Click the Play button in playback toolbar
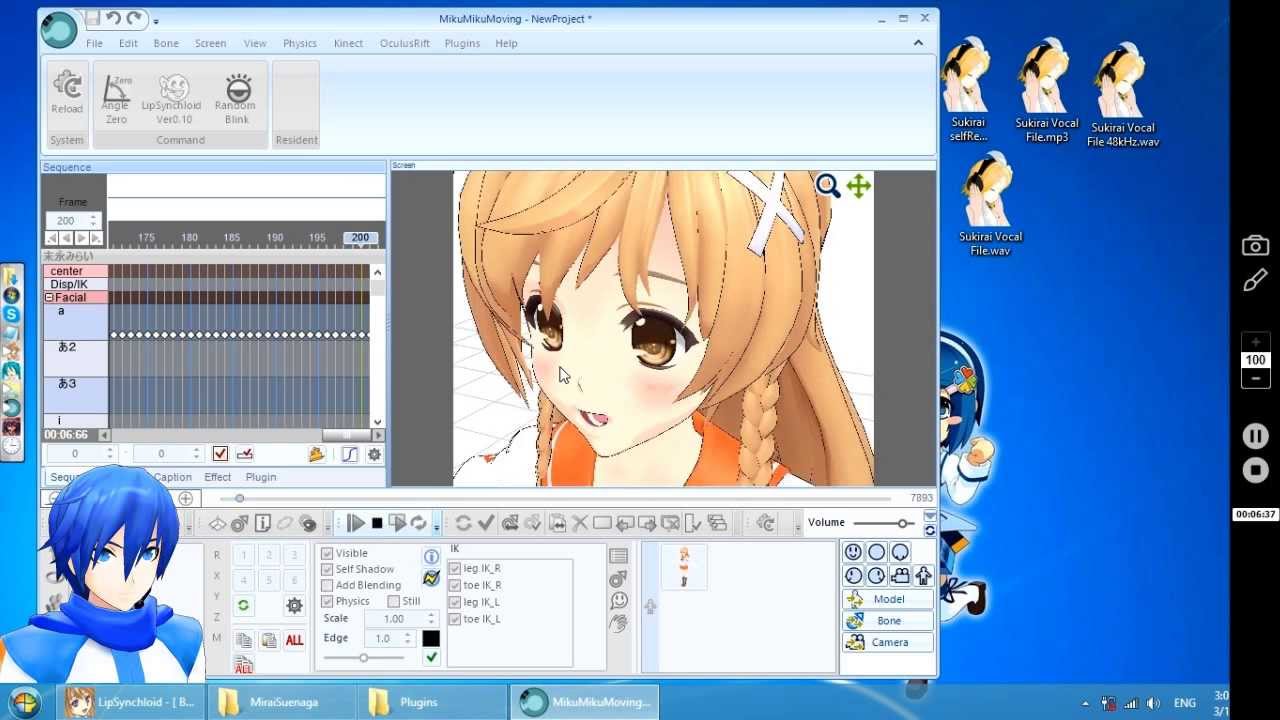The width and height of the screenshot is (1280, 720). click(x=356, y=523)
